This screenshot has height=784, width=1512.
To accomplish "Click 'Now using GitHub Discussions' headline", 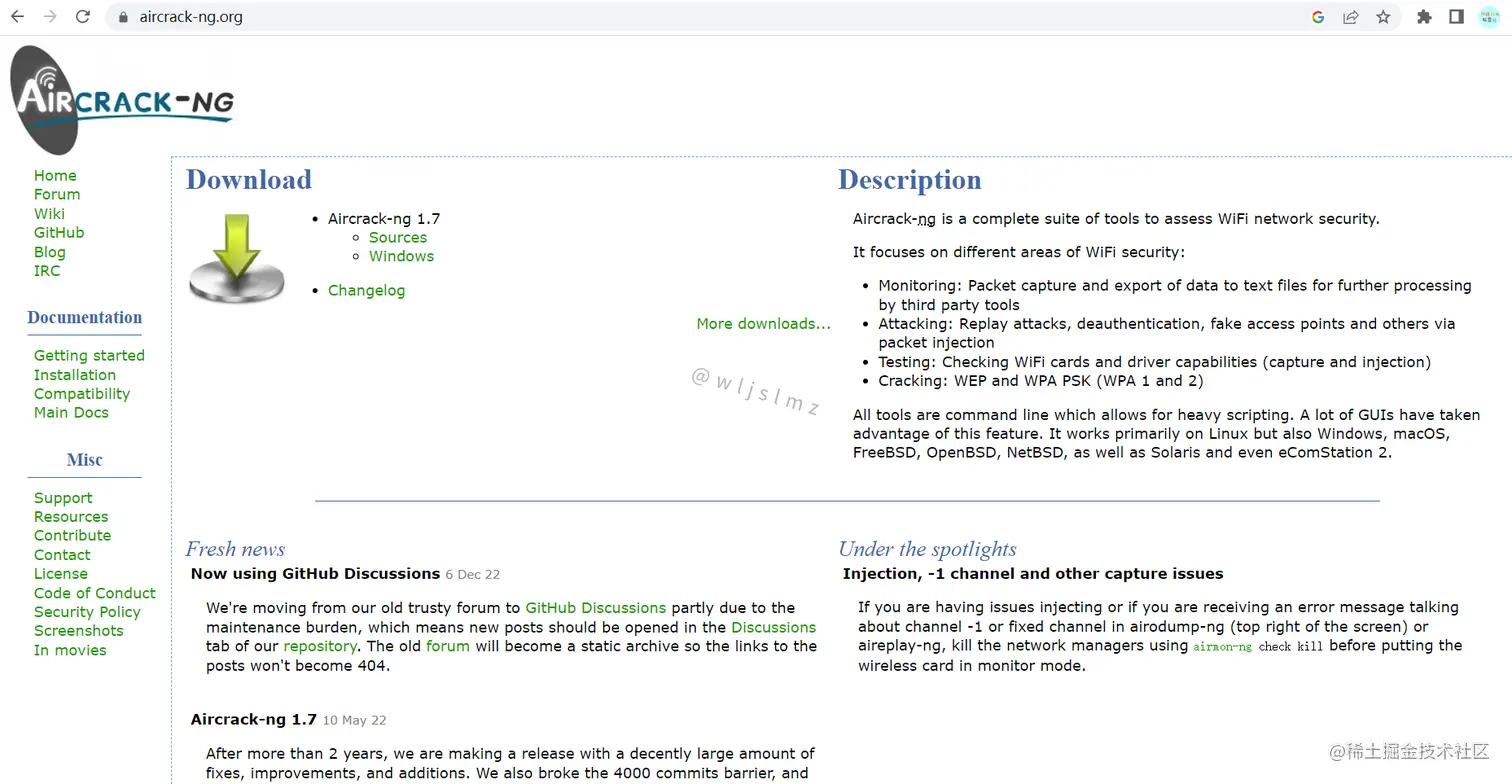I will pos(315,574).
